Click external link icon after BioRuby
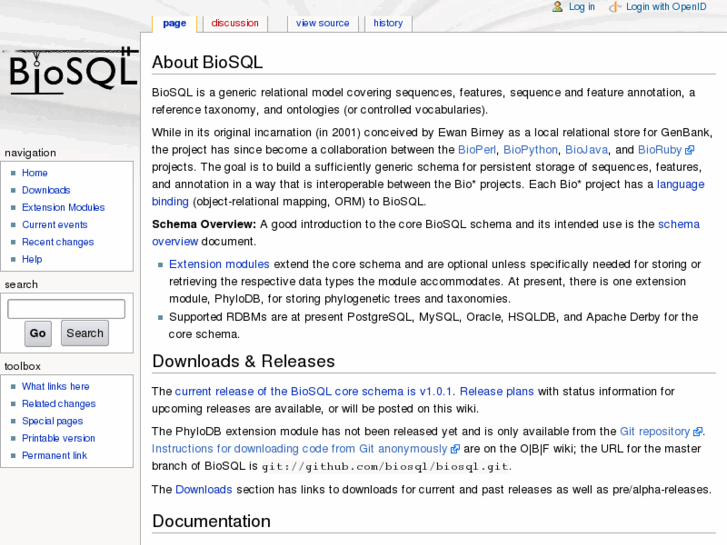727x545 pixels. click(690, 150)
